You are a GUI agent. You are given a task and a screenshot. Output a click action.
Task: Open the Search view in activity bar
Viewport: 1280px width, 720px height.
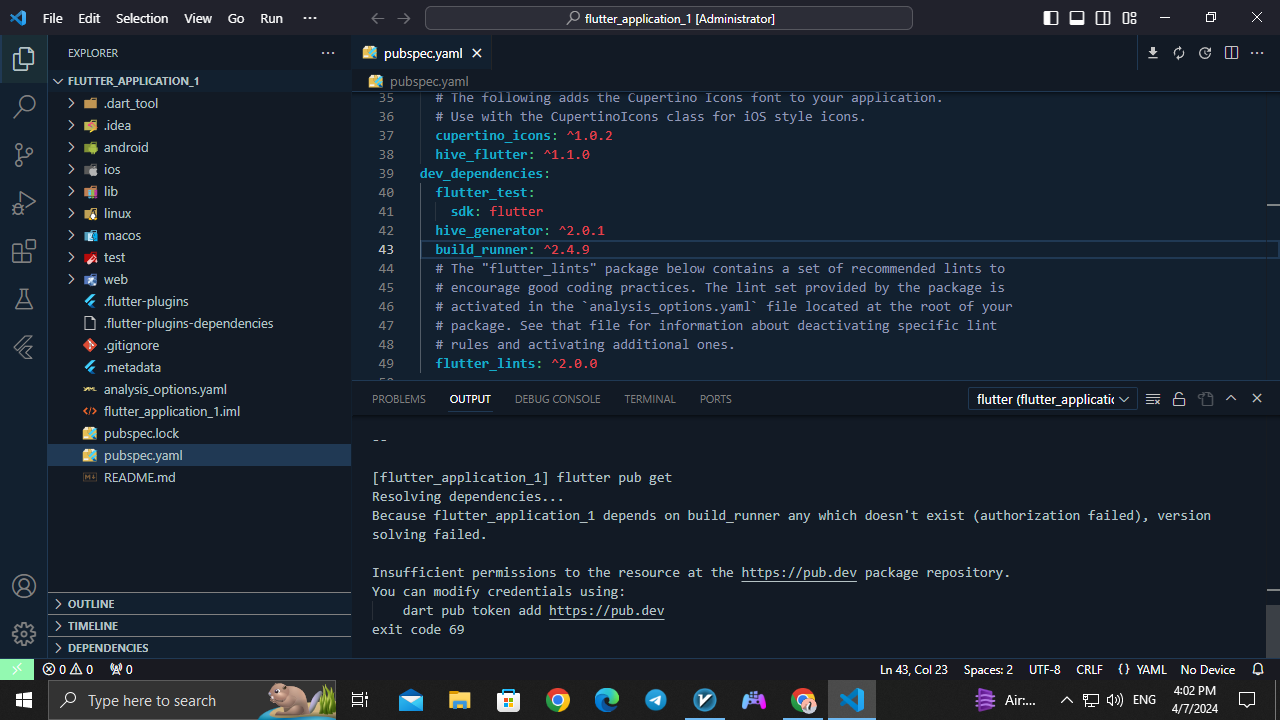(24, 106)
